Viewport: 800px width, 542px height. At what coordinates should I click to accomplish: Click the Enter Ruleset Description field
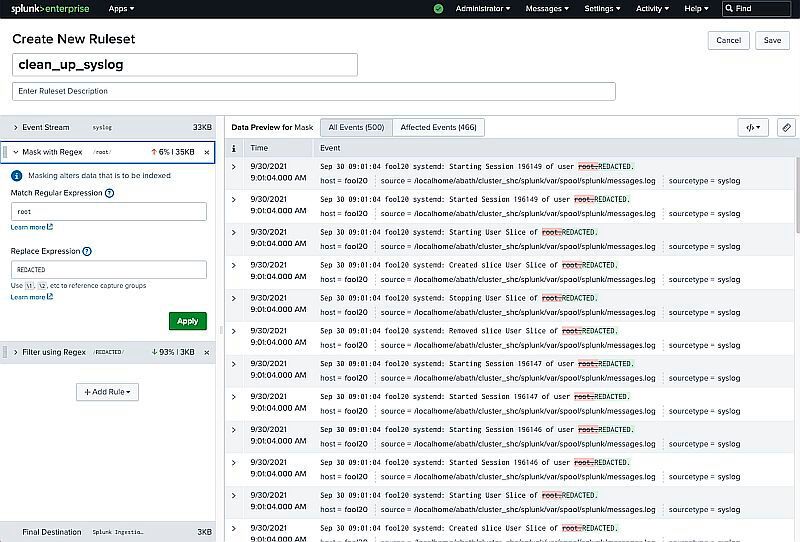[x=314, y=91]
